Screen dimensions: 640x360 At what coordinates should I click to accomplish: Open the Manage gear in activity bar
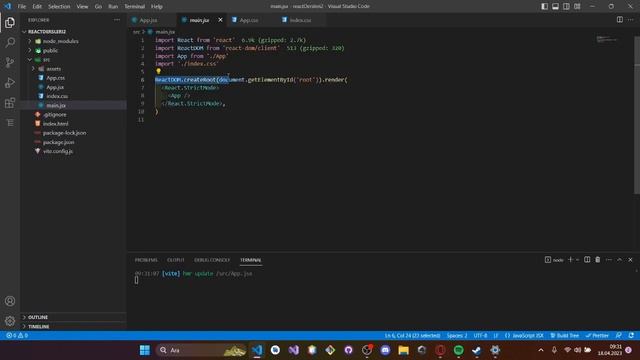coord(10,321)
